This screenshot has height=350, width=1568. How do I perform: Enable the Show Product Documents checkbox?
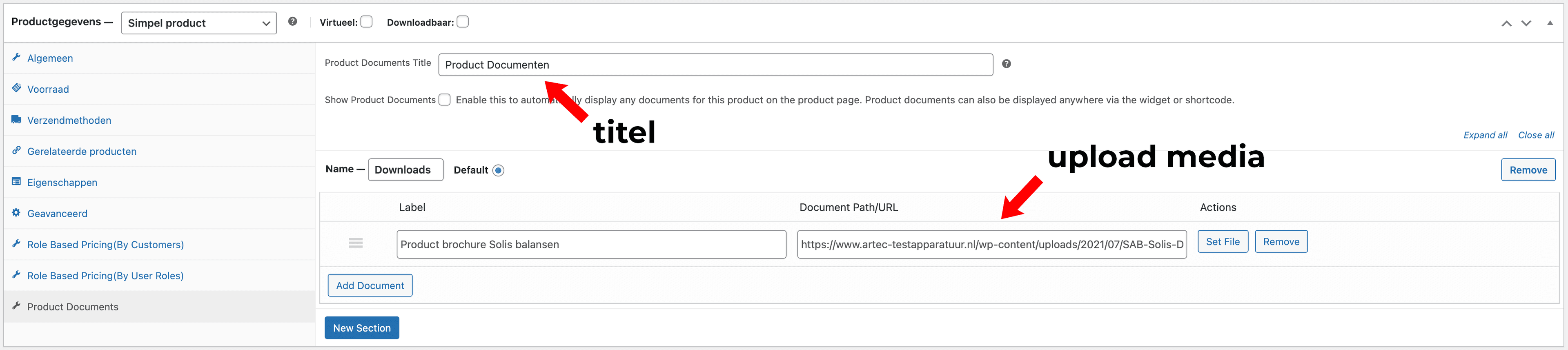pos(445,100)
